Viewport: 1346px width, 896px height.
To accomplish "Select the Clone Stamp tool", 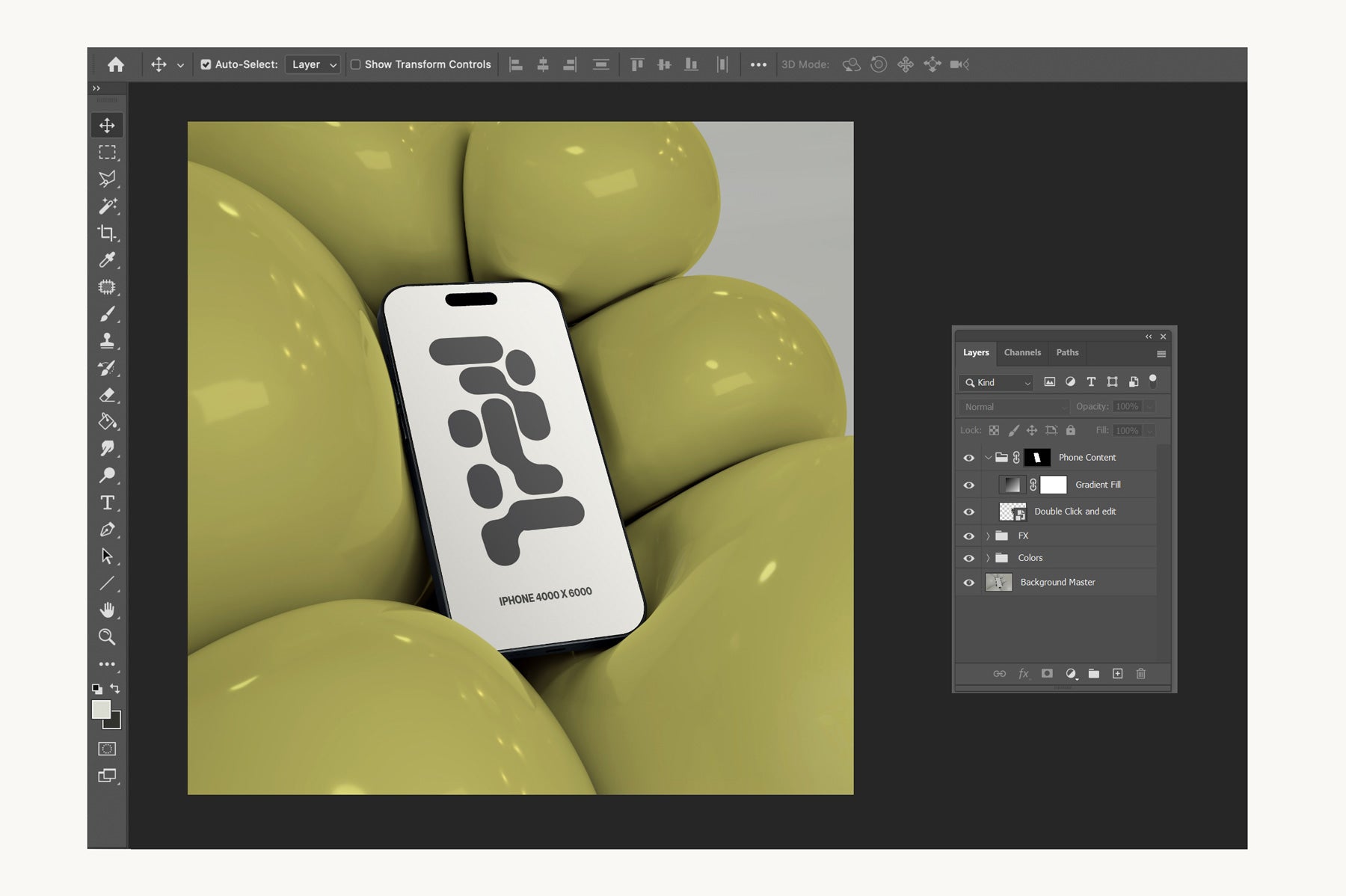I will tap(107, 340).
